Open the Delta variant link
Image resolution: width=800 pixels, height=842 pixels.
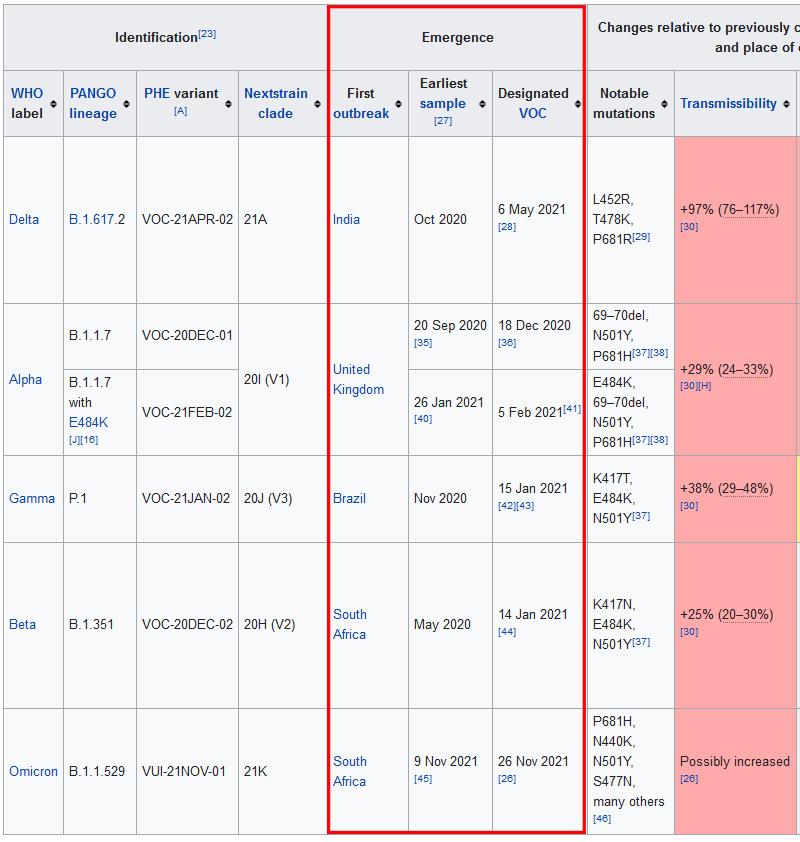tap(24, 219)
